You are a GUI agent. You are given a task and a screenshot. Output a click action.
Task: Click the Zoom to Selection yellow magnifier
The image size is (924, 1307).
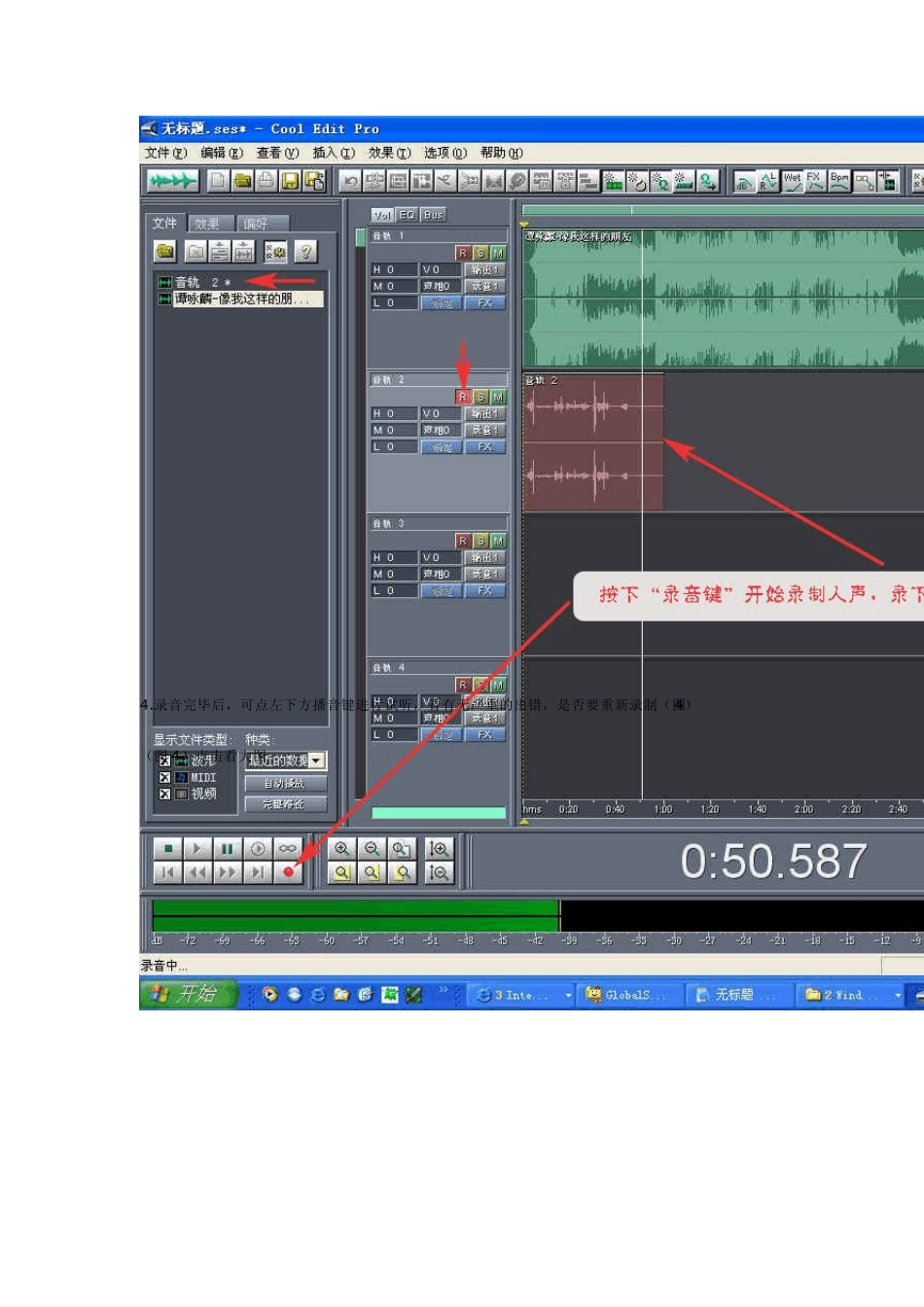pyautogui.click(x=341, y=872)
